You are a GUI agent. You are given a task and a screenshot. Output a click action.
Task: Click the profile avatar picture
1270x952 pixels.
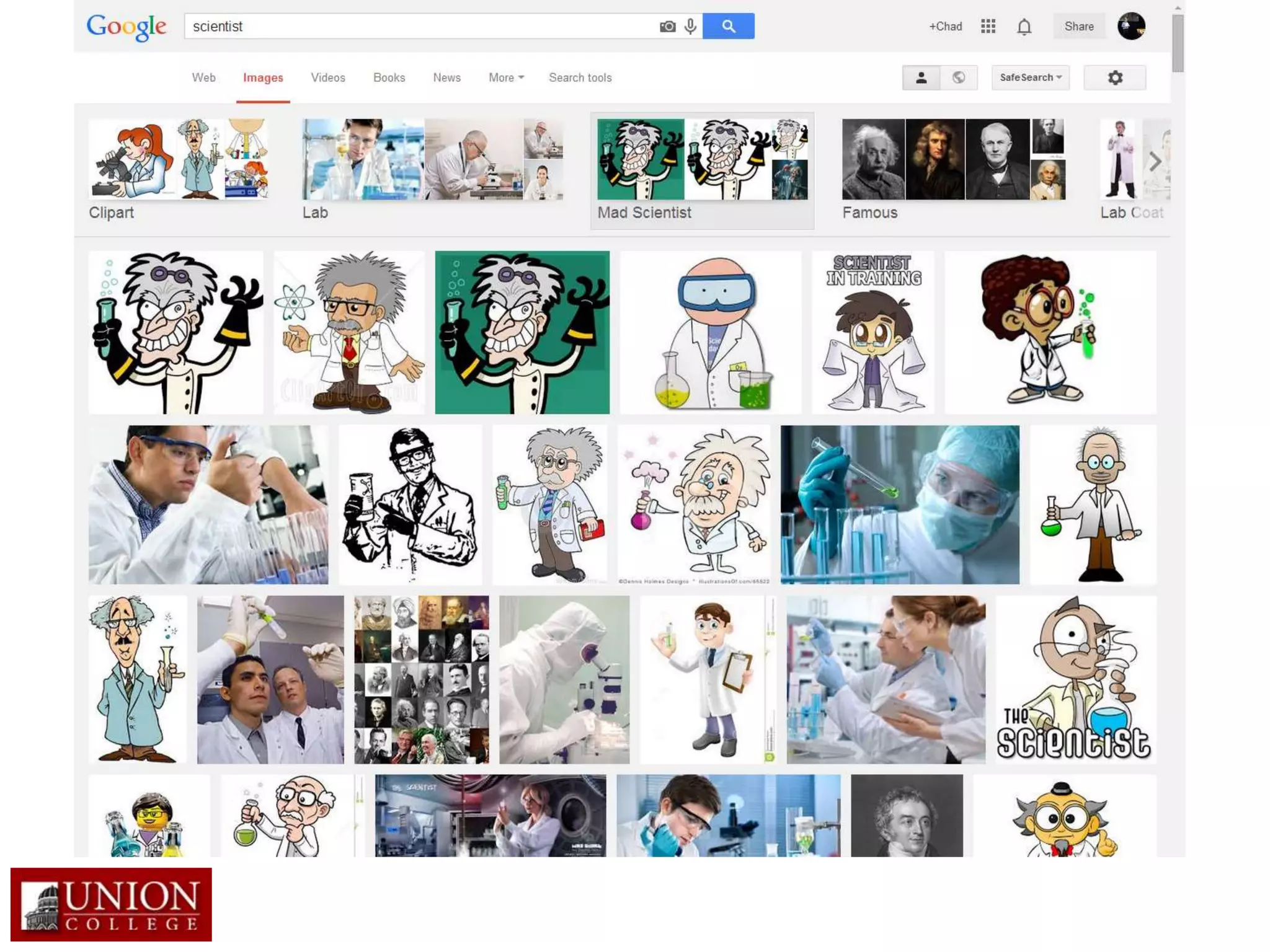[x=1130, y=27]
